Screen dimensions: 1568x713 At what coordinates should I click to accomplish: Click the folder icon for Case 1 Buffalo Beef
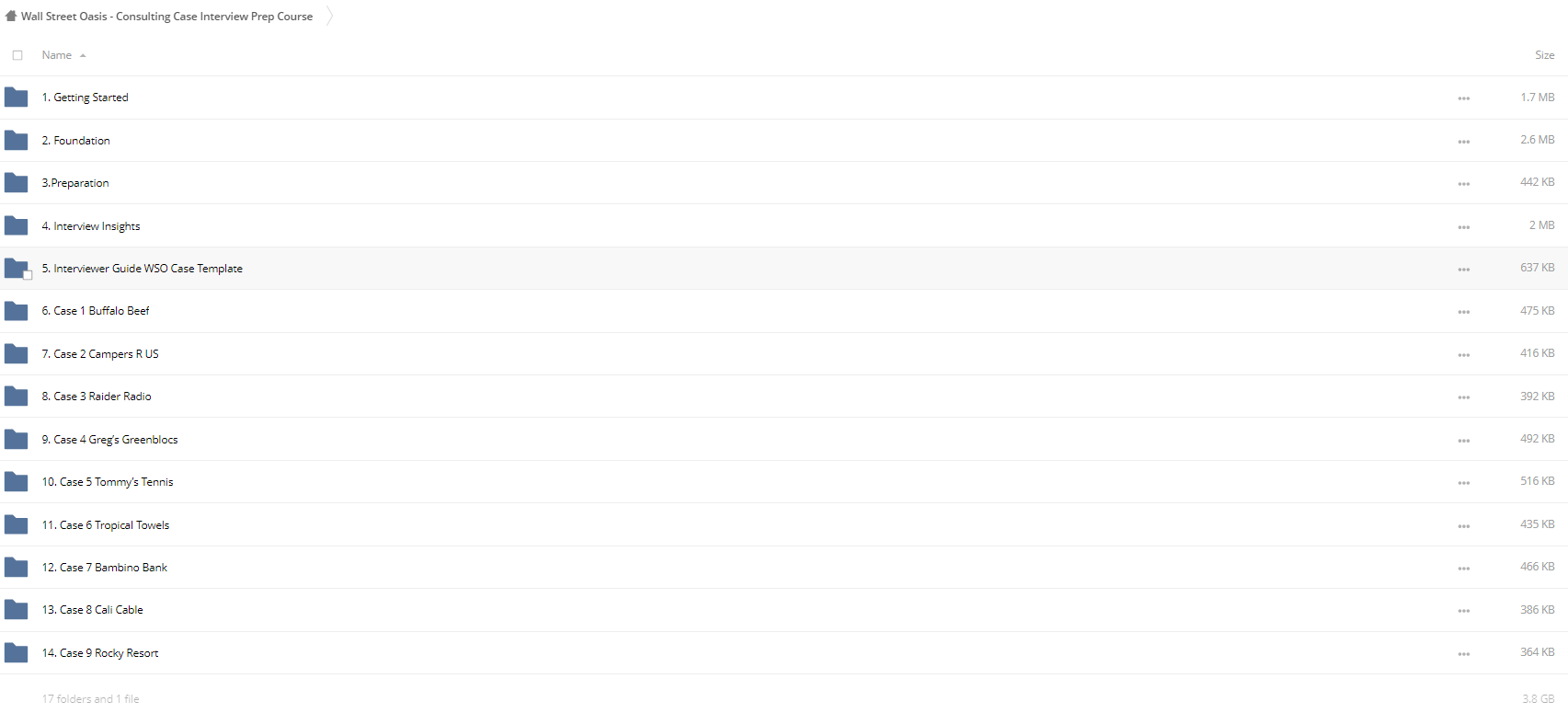[17, 311]
